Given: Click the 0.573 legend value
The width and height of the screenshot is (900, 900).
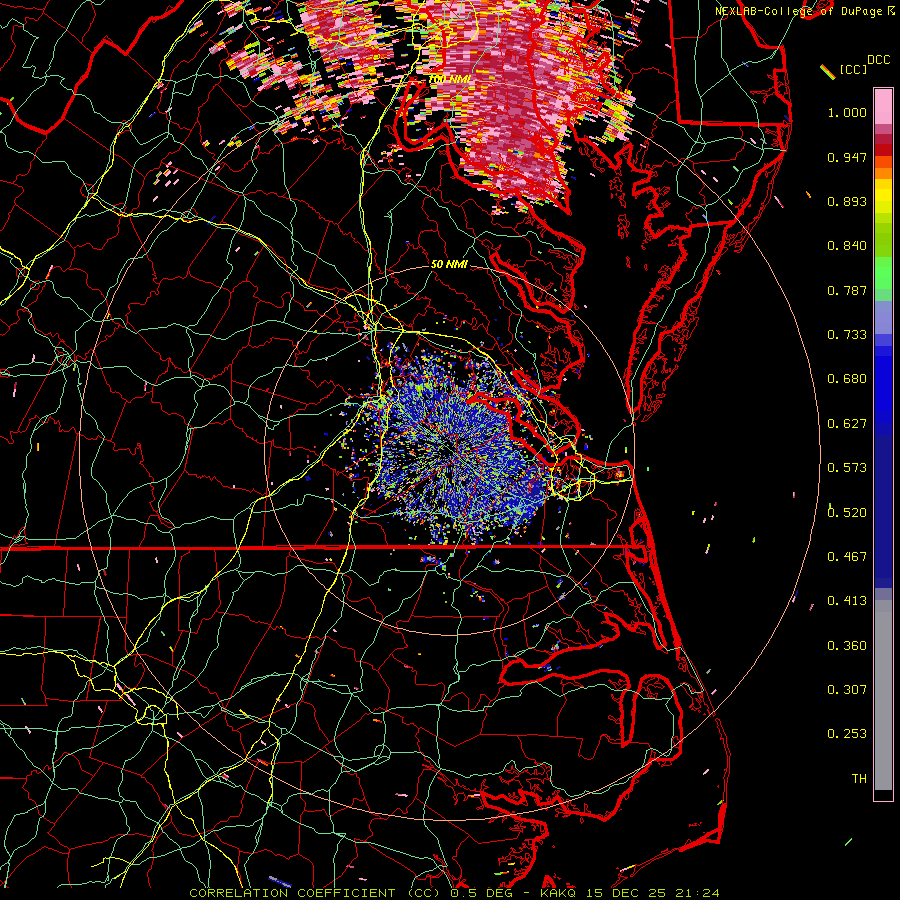Looking at the screenshot, I should pyautogui.click(x=847, y=468).
